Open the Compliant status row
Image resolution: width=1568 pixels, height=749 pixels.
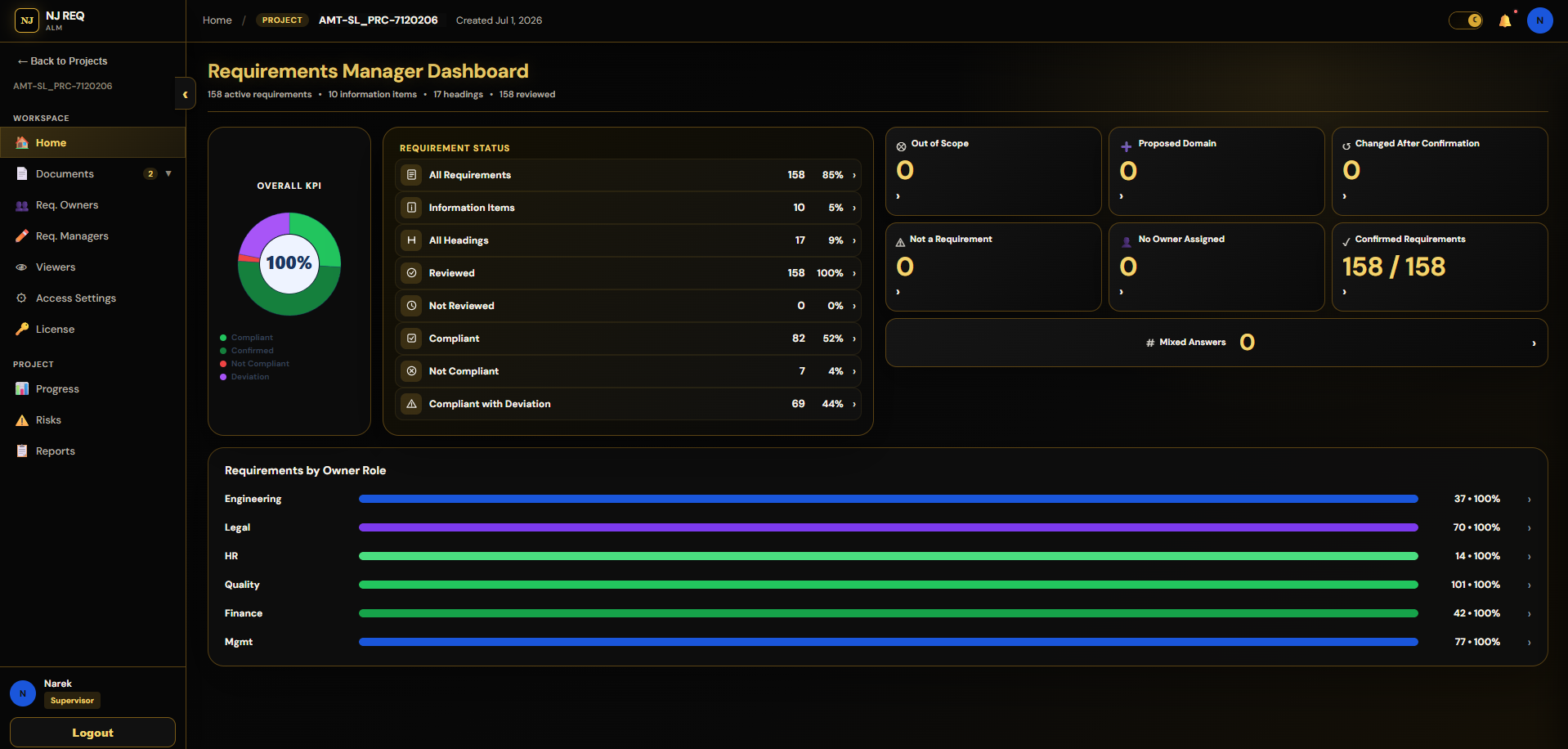[x=628, y=339]
